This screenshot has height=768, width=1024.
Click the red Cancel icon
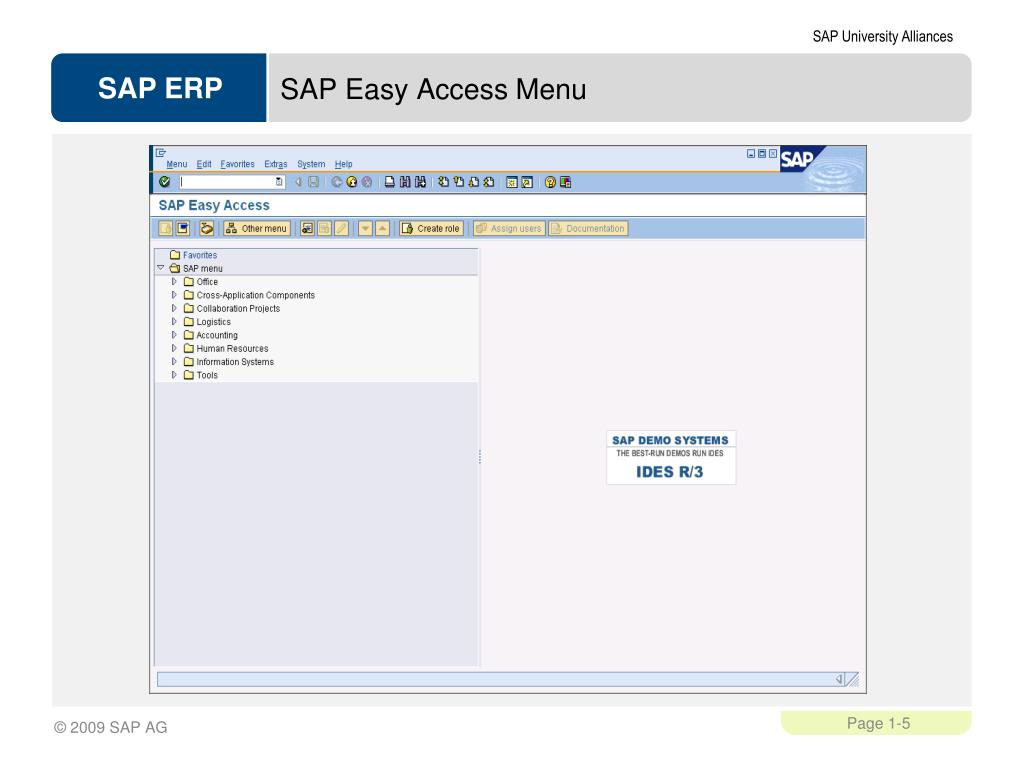point(367,182)
